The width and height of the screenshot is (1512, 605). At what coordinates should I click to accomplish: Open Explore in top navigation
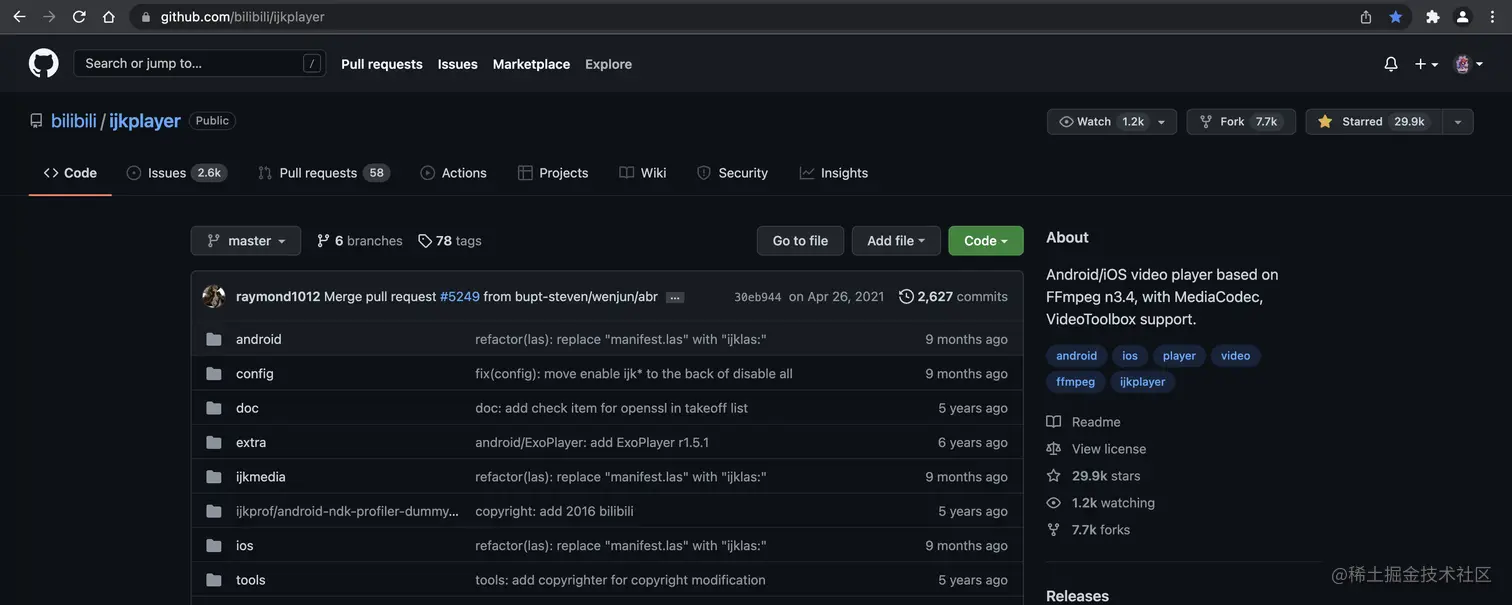pyautogui.click(x=609, y=64)
